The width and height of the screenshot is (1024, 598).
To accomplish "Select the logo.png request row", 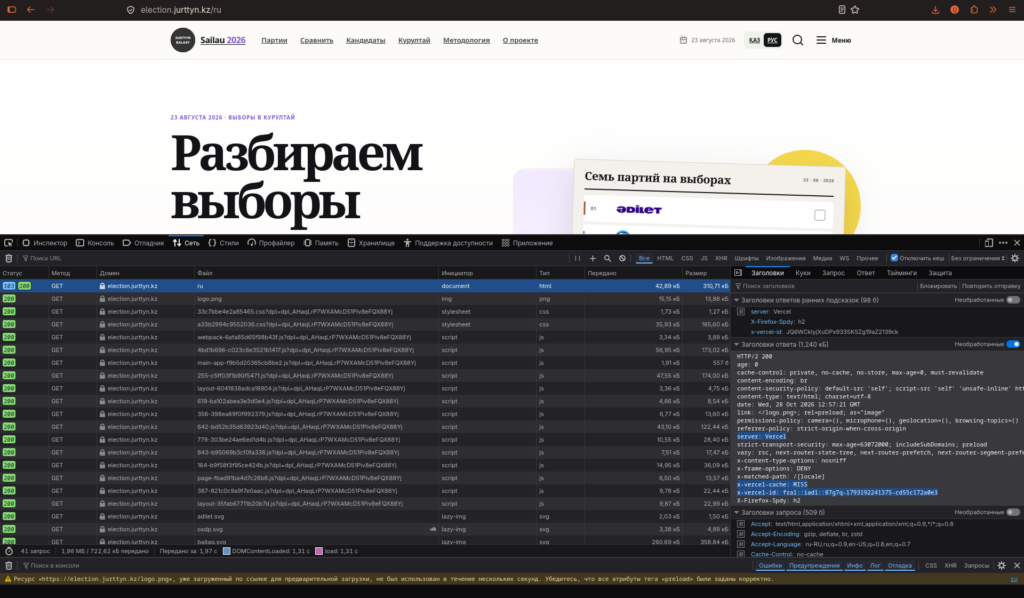I will (365, 298).
